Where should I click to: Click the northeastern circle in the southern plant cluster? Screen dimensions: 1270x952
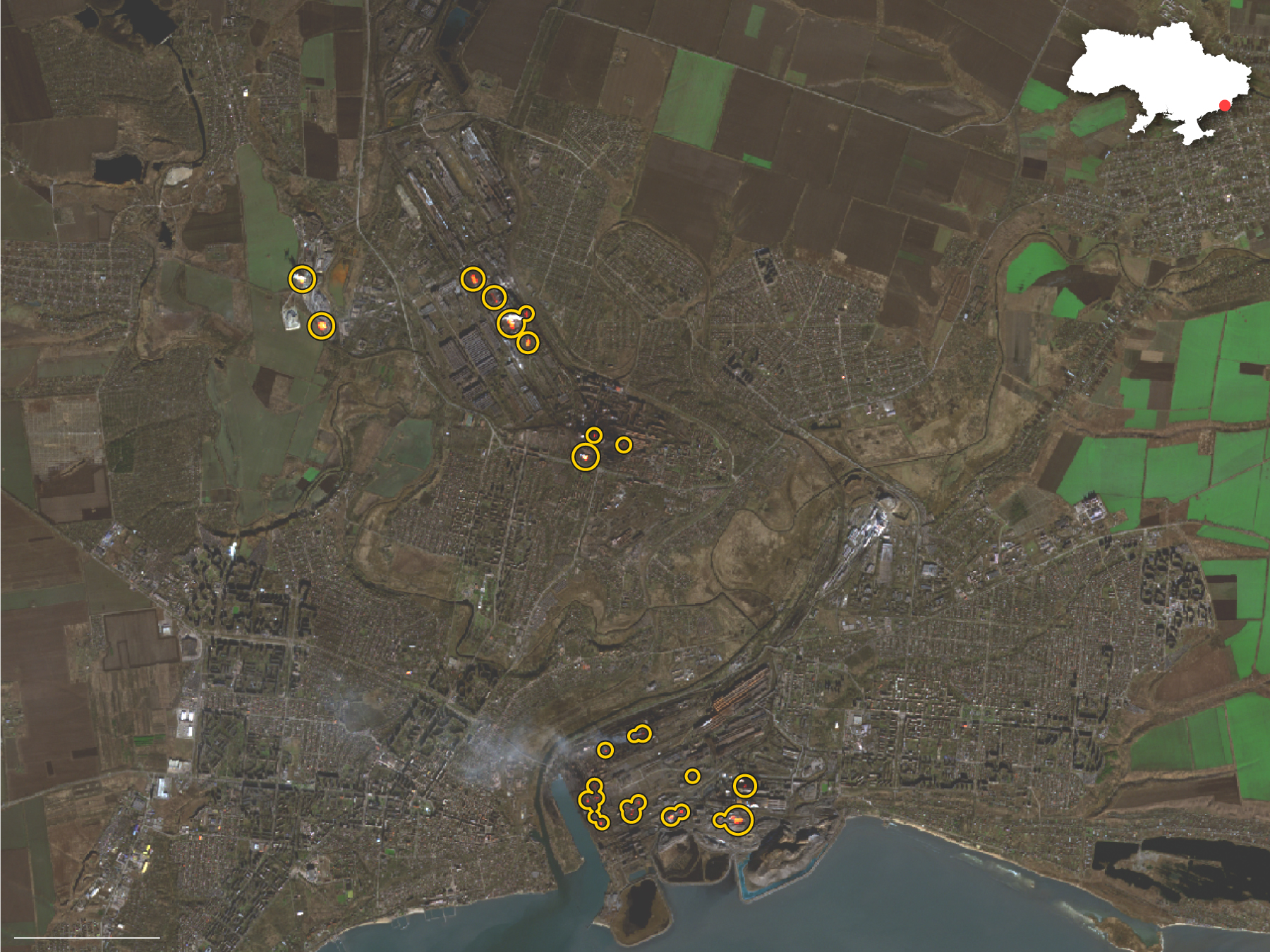pyautogui.click(x=744, y=786)
